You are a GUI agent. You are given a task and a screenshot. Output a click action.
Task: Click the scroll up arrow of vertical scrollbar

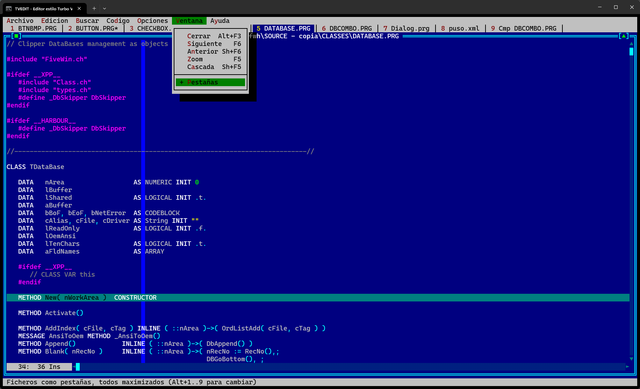click(x=631, y=44)
